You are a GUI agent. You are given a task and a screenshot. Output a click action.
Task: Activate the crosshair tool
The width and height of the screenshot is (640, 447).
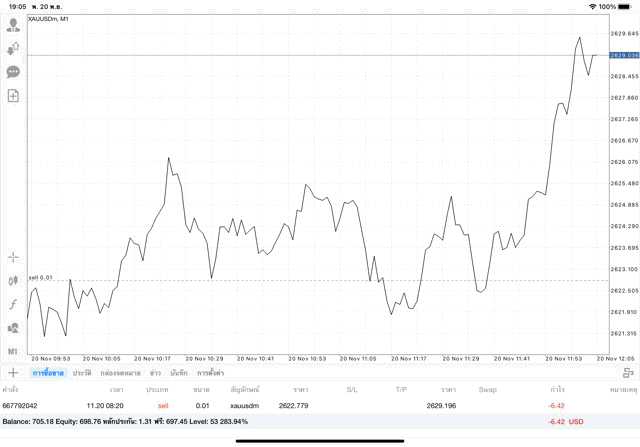pyautogui.click(x=13, y=257)
